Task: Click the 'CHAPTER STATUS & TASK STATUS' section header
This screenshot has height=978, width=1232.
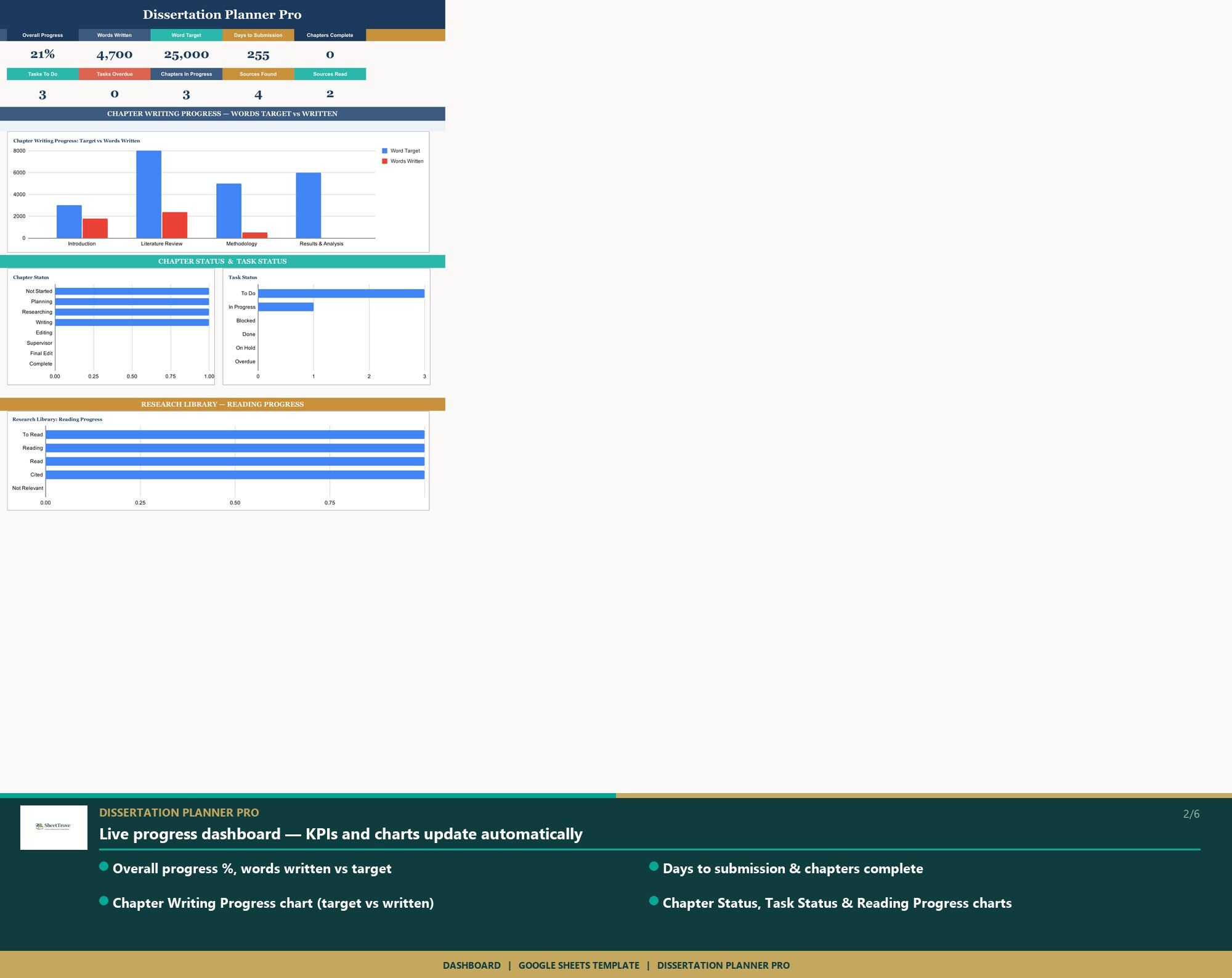Action: point(222,261)
